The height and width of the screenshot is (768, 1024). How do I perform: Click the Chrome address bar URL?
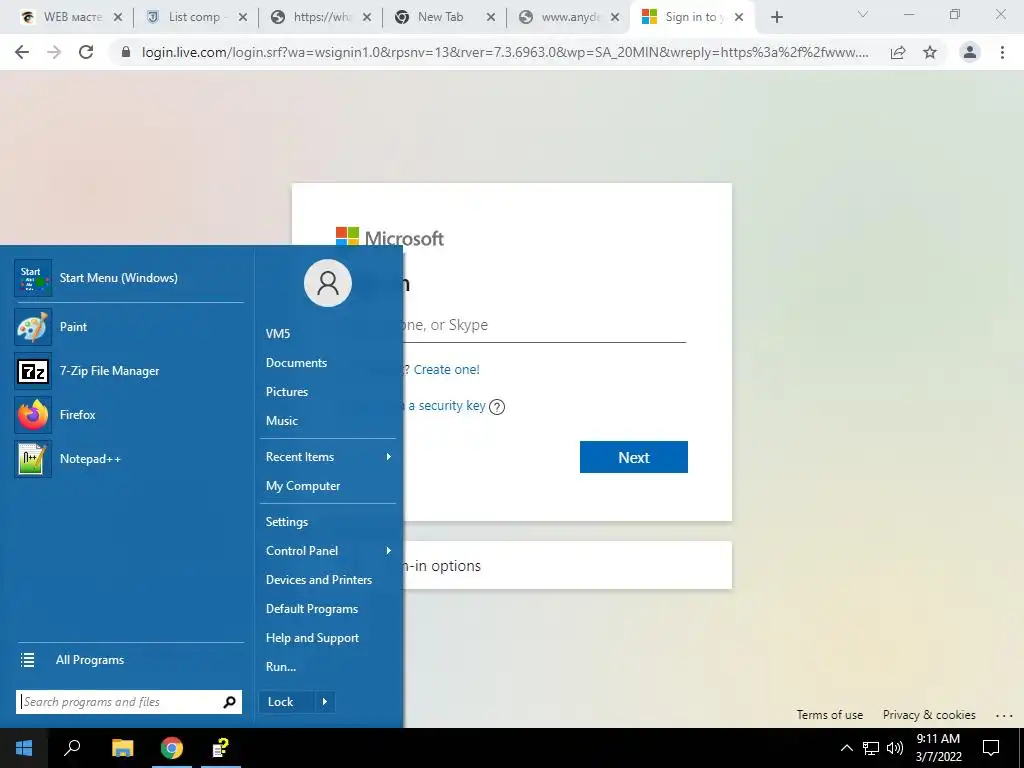[505, 52]
